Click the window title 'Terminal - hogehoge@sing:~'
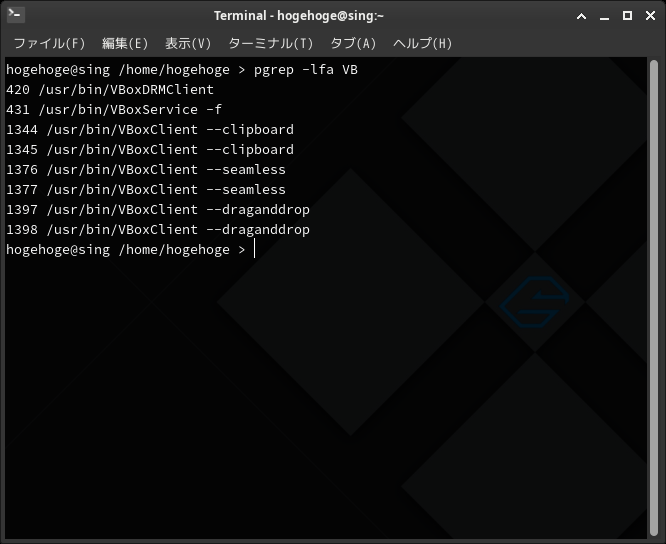The image size is (666, 544). [x=299, y=16]
